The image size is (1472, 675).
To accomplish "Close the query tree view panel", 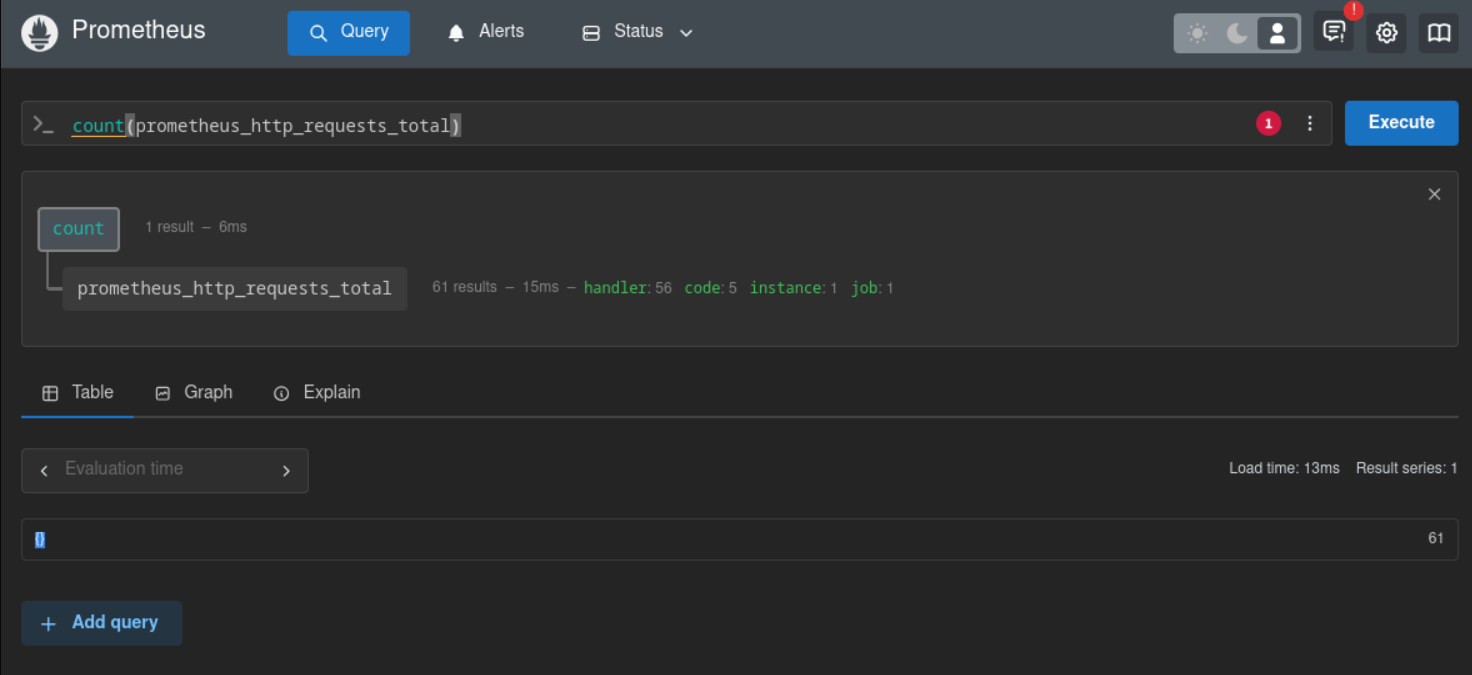I will coord(1434,194).
